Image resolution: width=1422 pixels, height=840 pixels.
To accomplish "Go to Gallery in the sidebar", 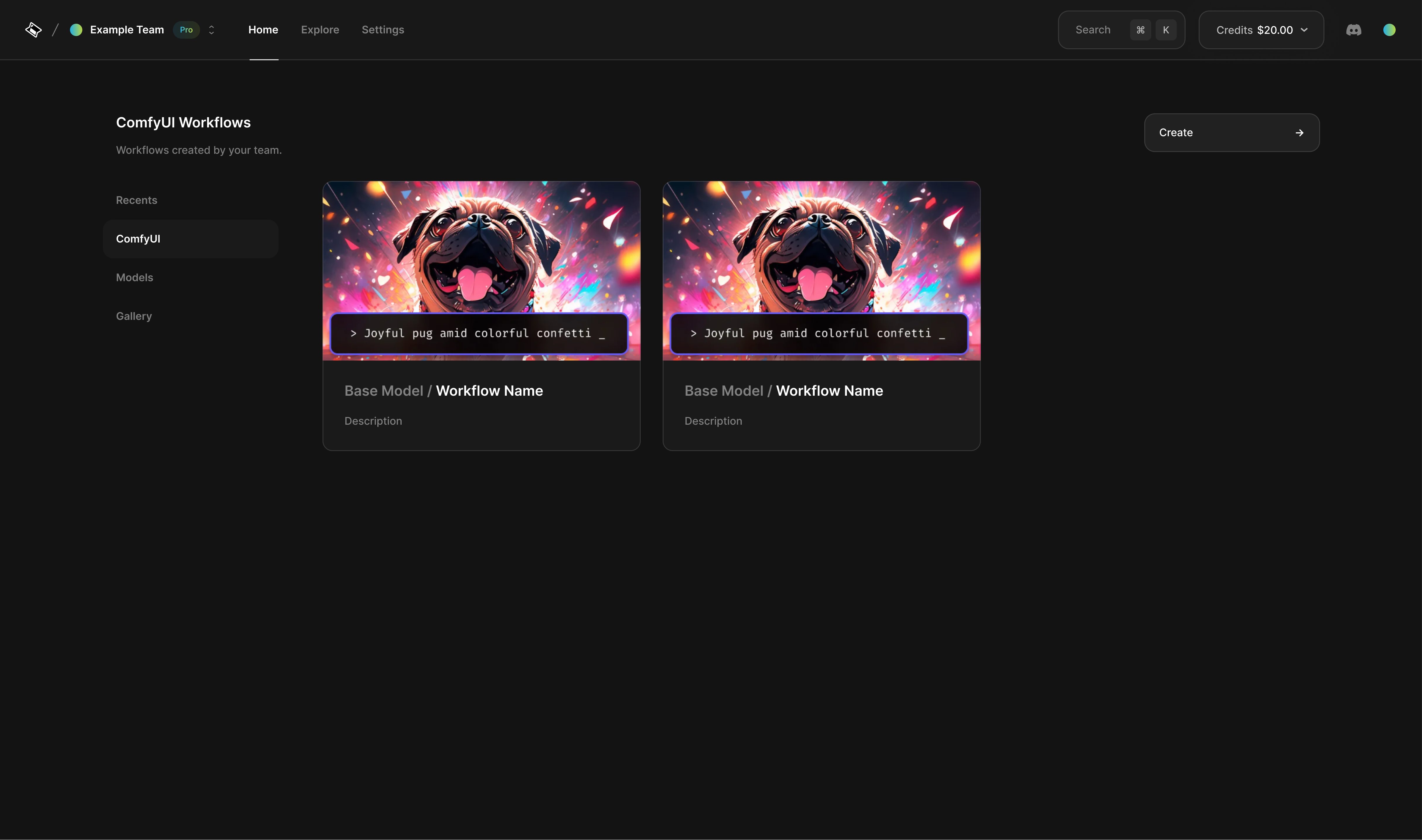I will pyautogui.click(x=134, y=316).
